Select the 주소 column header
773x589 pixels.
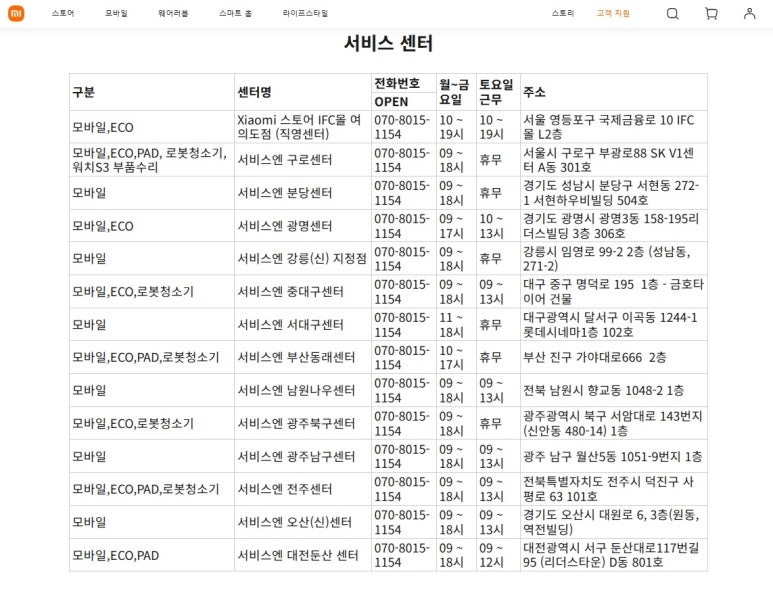[614, 92]
